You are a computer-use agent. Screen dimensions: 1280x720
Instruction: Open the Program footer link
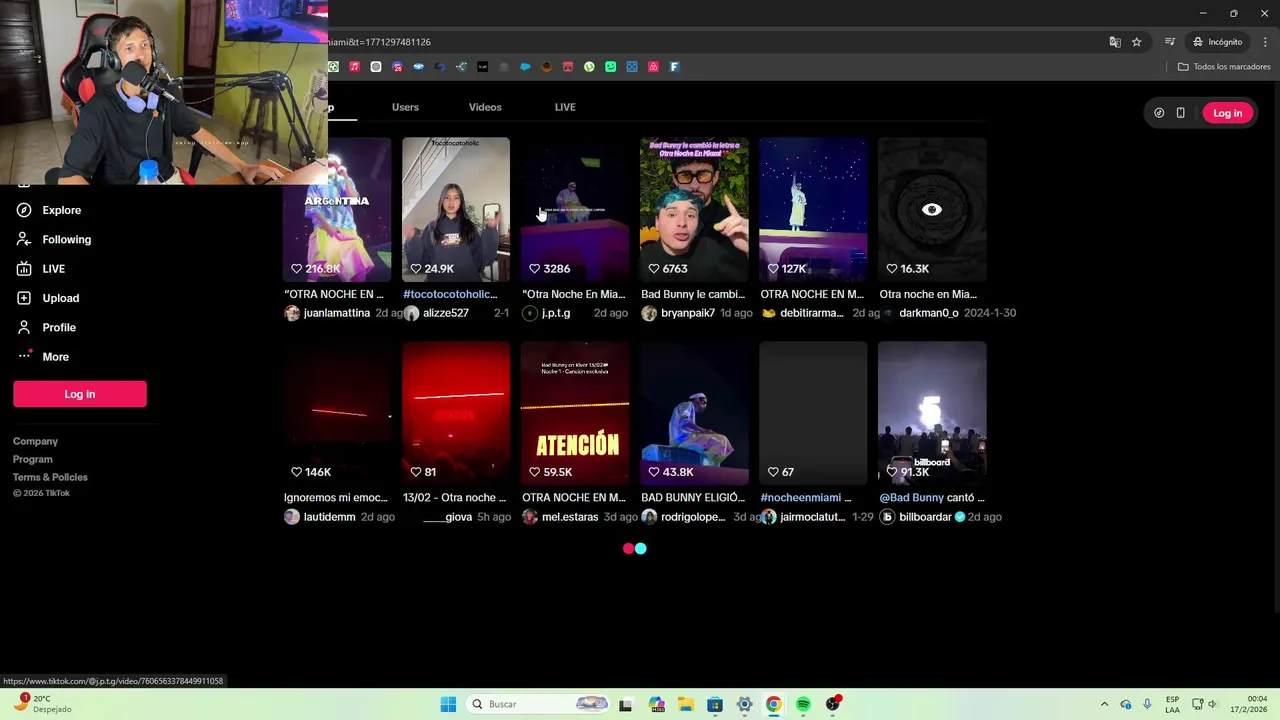pyautogui.click(x=32, y=459)
